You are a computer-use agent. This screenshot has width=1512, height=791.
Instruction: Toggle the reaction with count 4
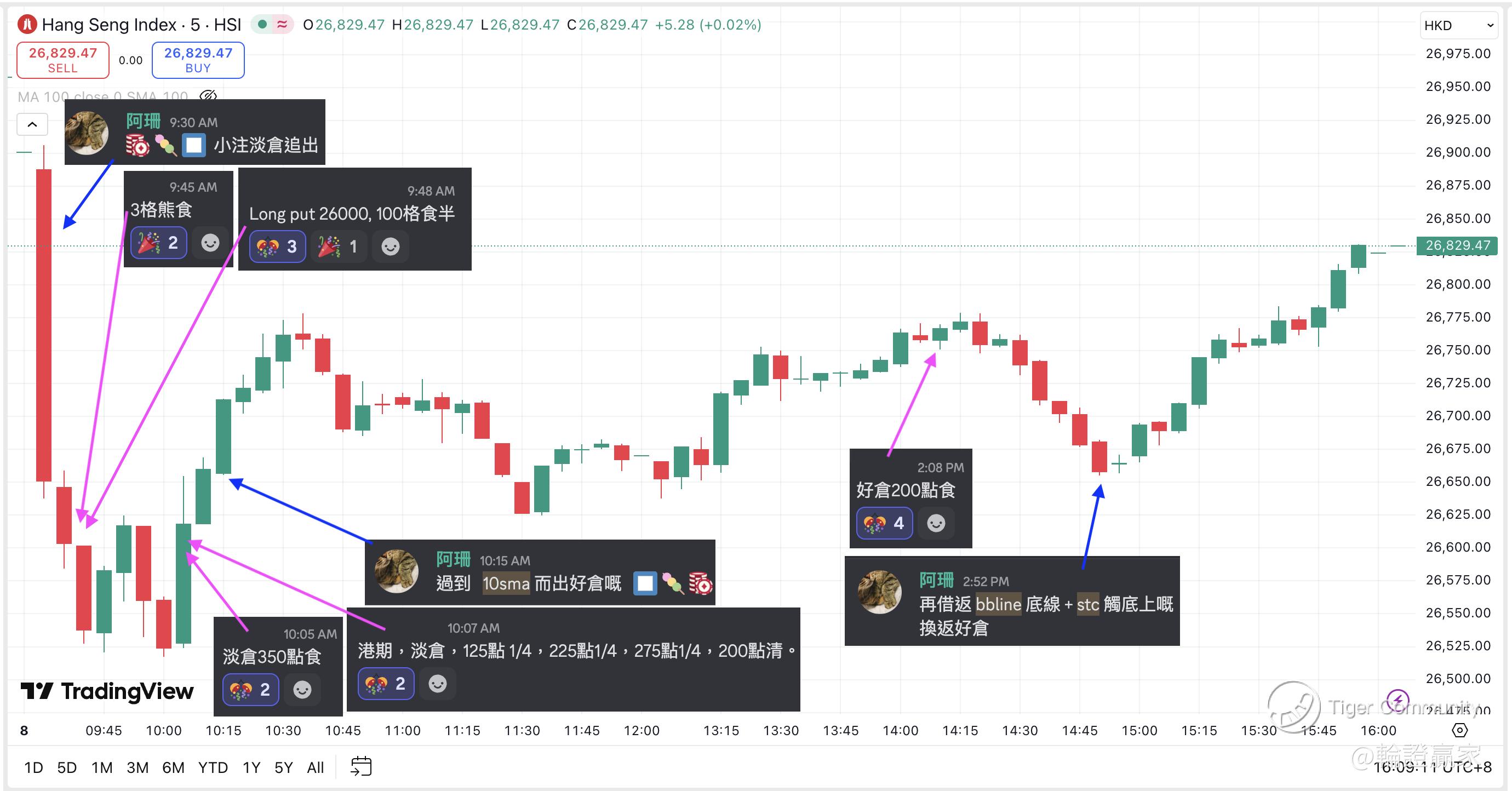click(885, 523)
